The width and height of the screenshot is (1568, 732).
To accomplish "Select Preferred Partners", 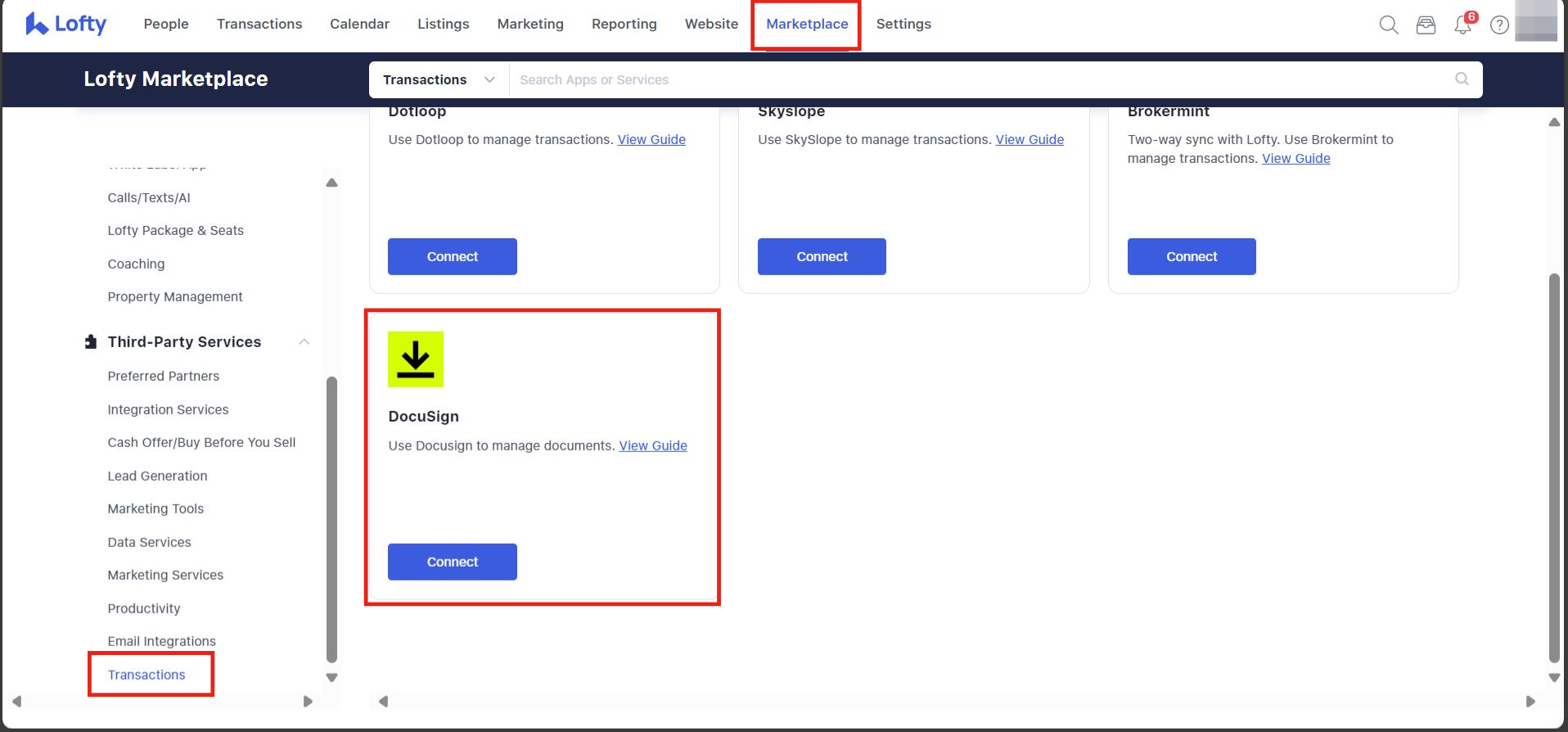I will (164, 376).
